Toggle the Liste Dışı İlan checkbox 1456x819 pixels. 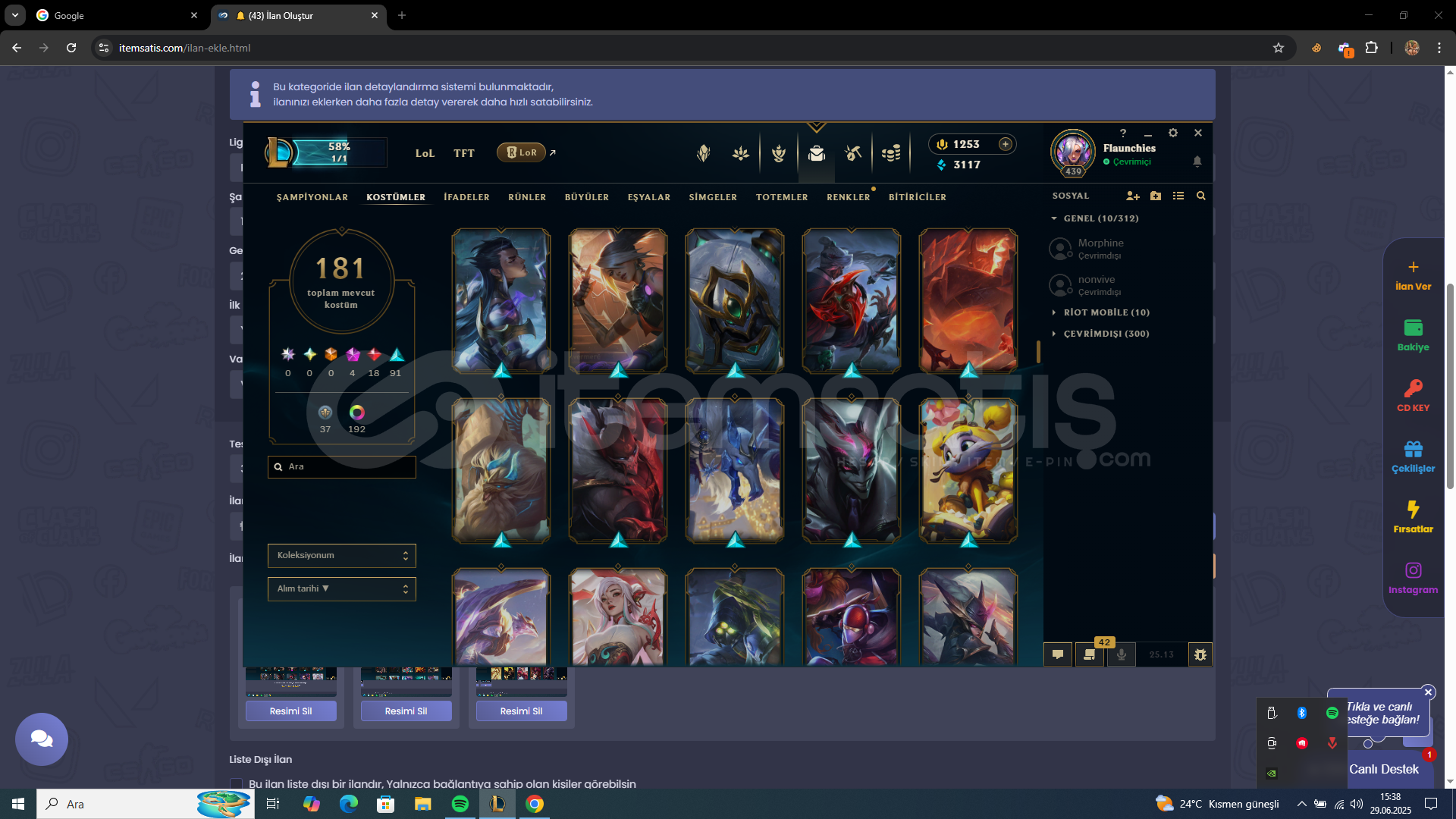pyautogui.click(x=237, y=783)
